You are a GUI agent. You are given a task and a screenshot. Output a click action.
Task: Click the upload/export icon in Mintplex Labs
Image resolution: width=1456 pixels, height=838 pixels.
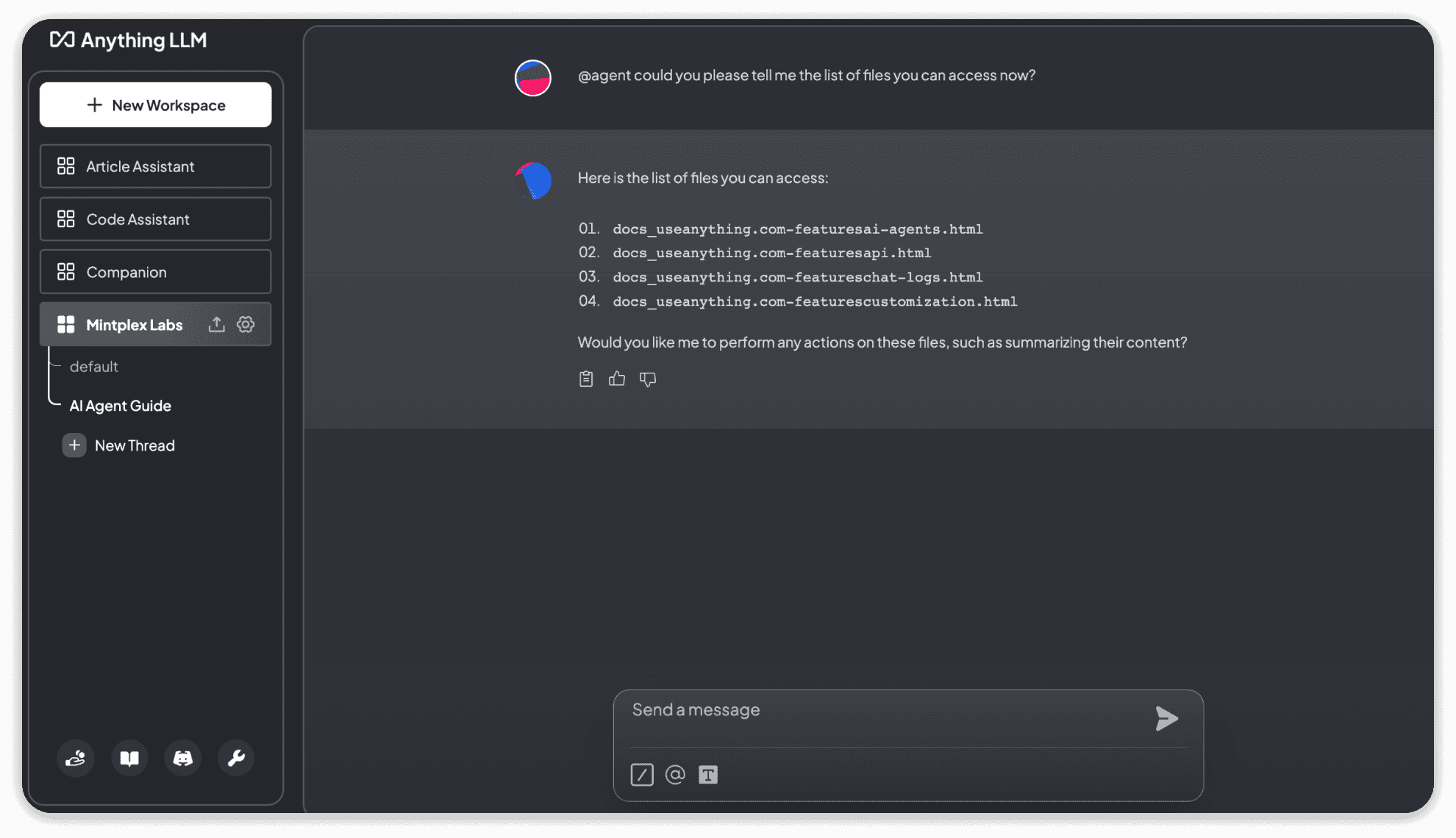[217, 324]
